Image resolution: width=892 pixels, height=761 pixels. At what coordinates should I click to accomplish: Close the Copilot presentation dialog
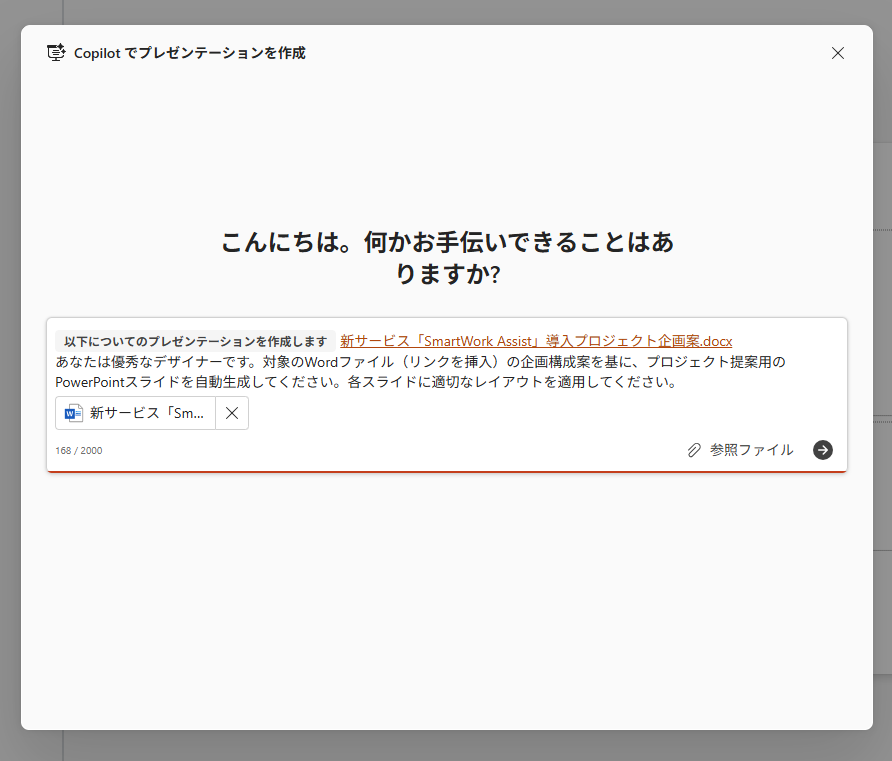[x=837, y=53]
